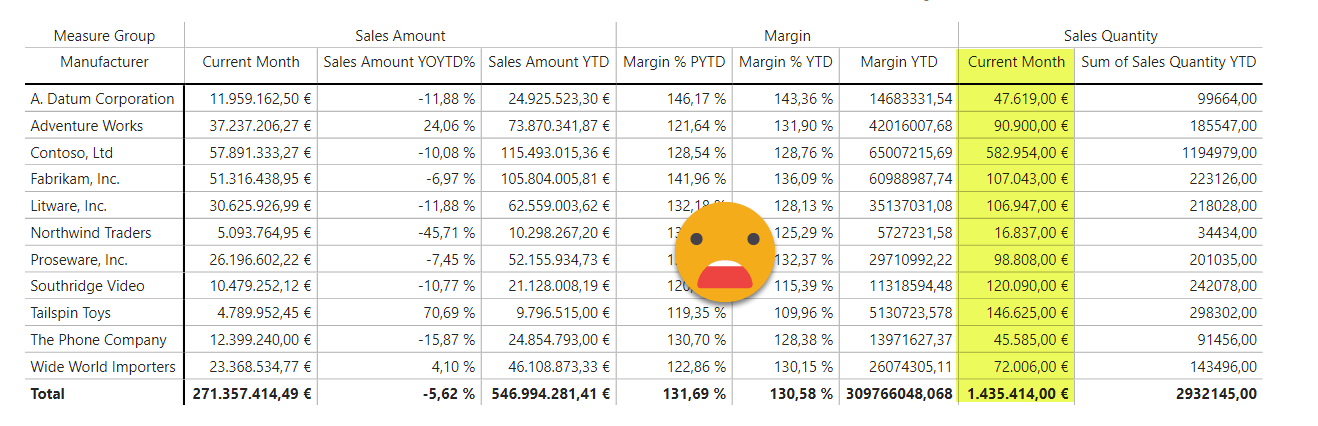This screenshot has width=1318, height=426.
Task: Click the Adventure Works manufacturer row
Action: 87,126
